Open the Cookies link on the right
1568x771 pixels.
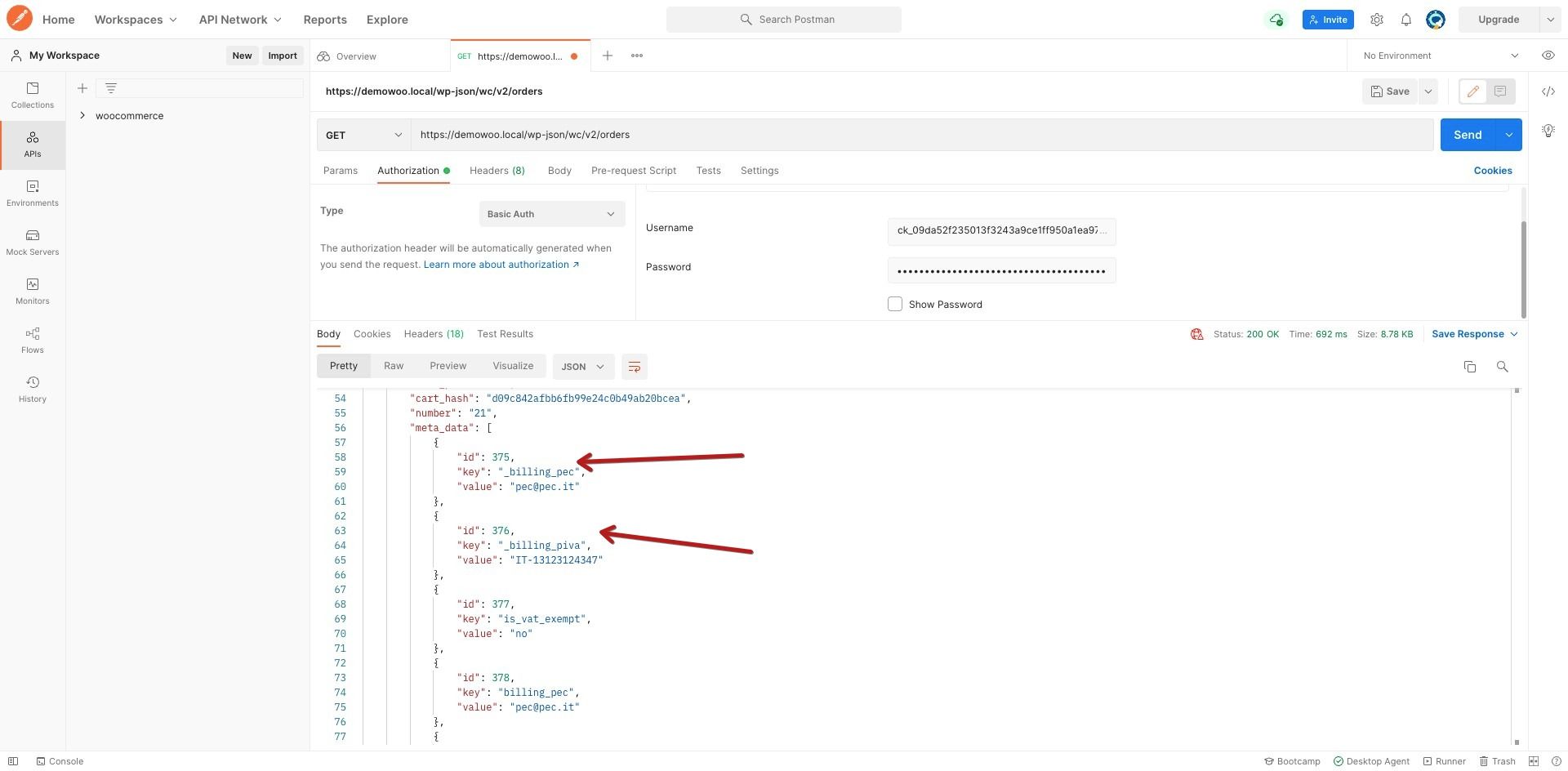tap(1493, 171)
